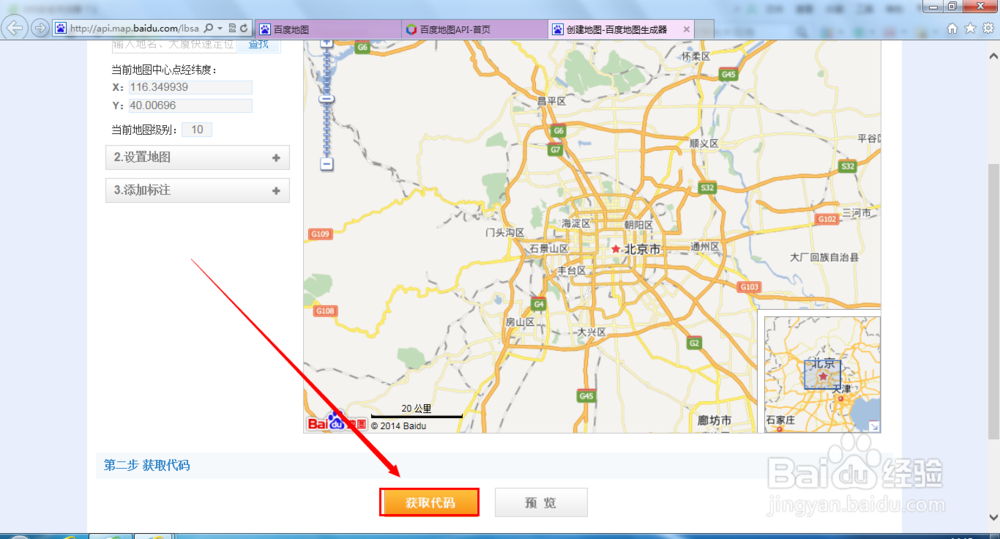The width and height of the screenshot is (1000, 539).
Task: Switch to the 百度地图API-首页 tab
Action: click(x=474, y=29)
